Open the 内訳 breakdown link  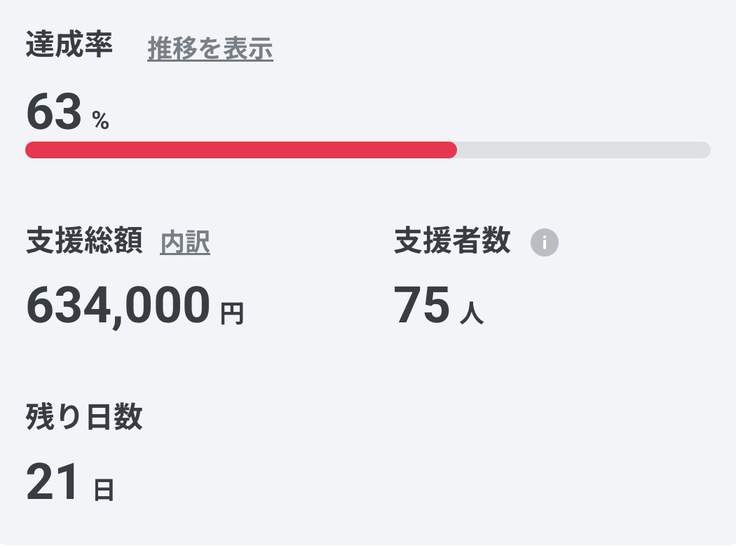tap(185, 242)
